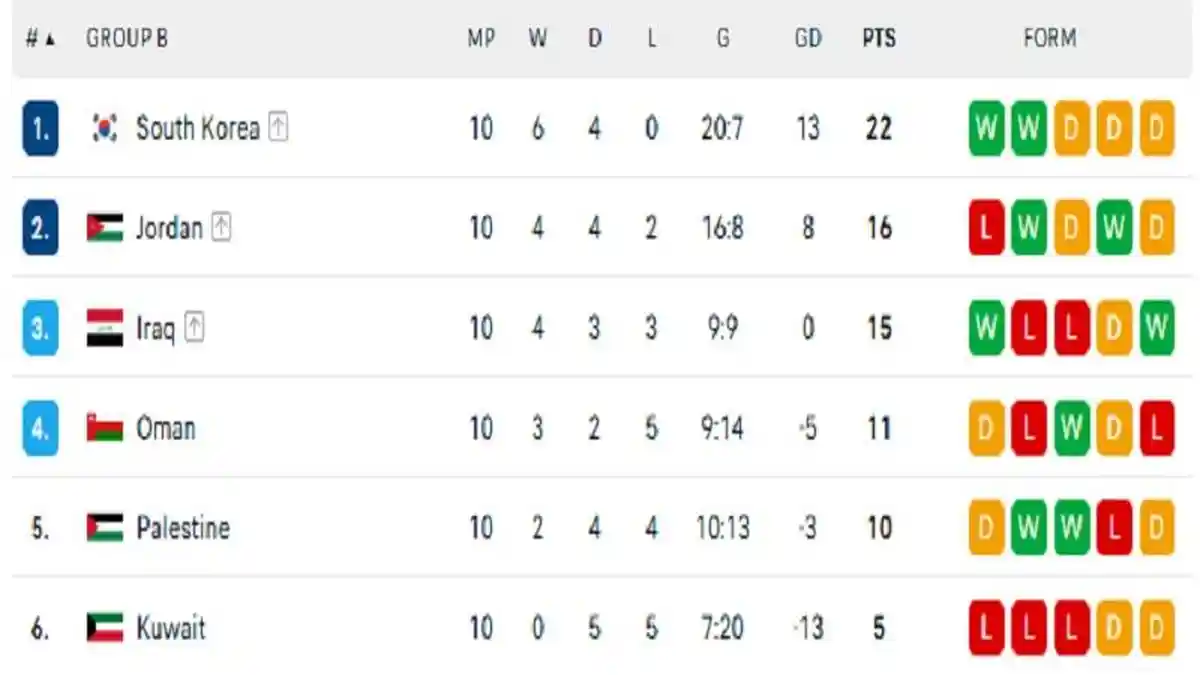Open the Kuwait team link
Image resolution: width=1200 pixels, height=675 pixels.
(x=171, y=628)
